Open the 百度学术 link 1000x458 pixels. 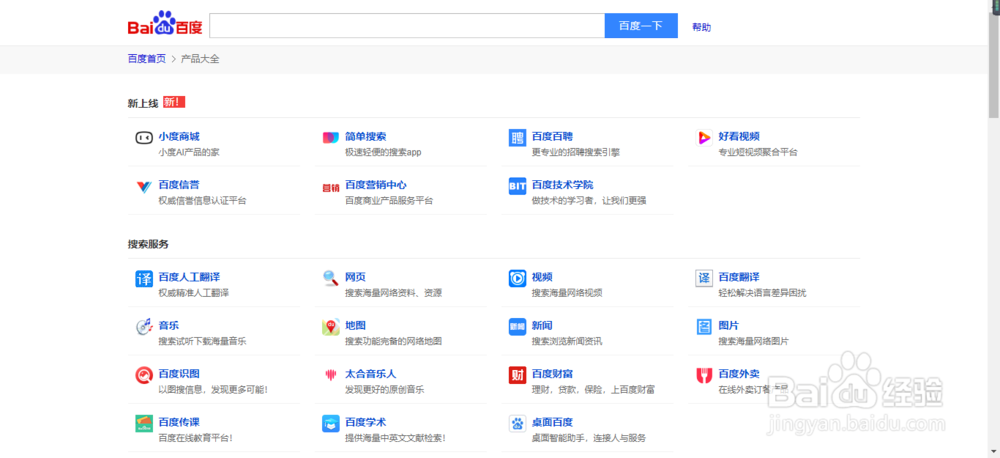[x=365, y=422]
